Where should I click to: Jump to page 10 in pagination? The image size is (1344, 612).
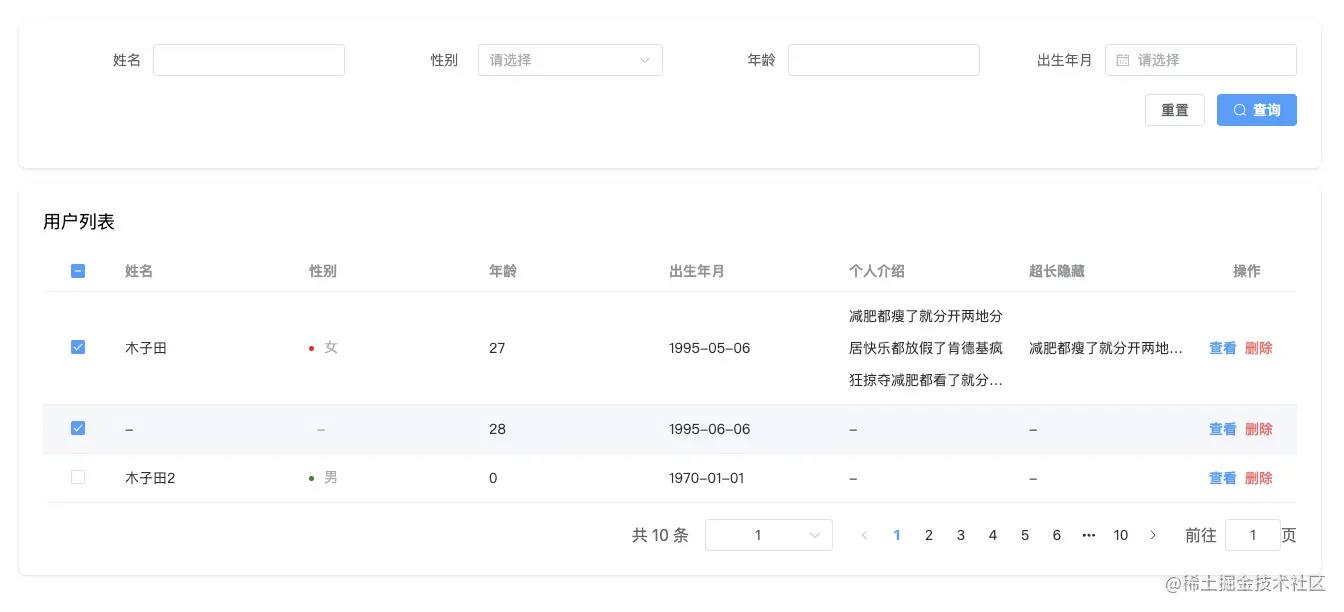(1121, 535)
